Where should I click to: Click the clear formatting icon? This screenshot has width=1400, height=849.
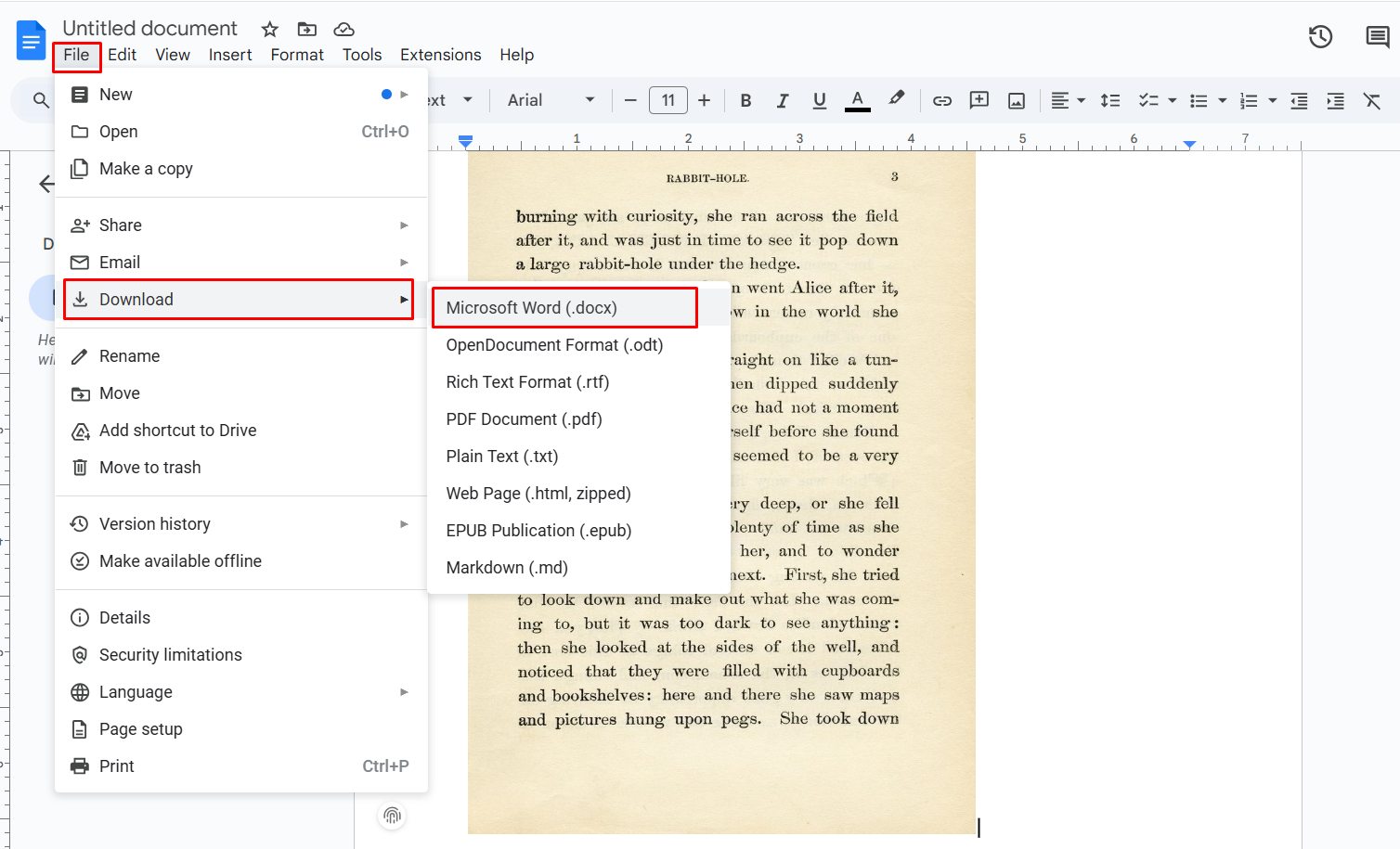pos(1372,100)
